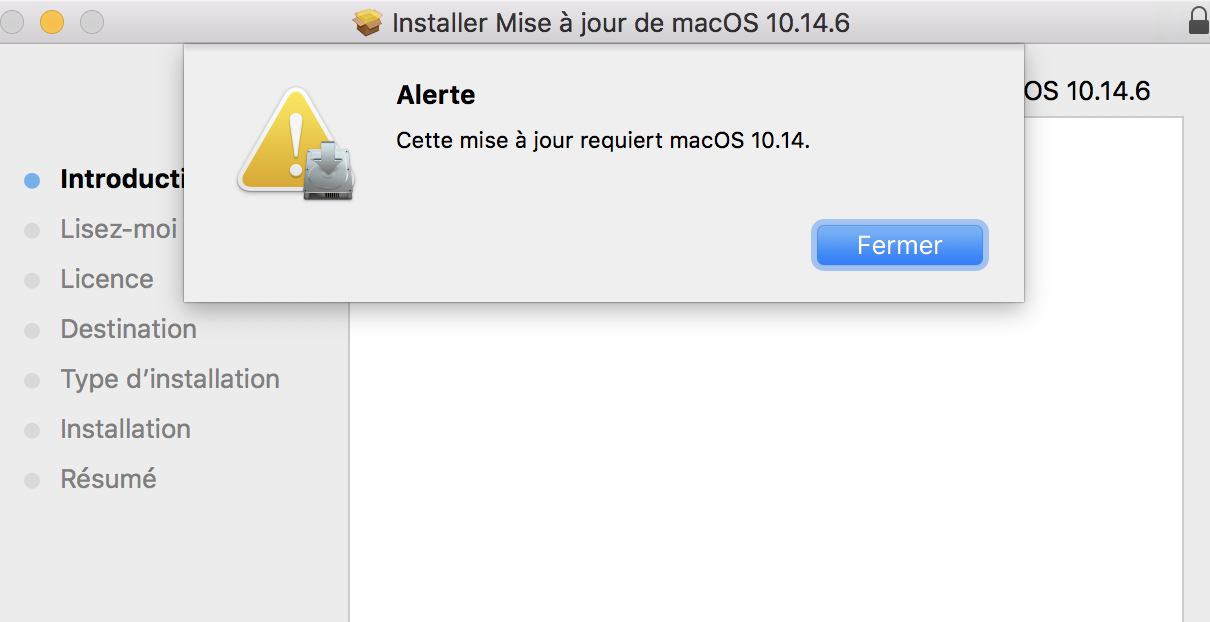1210x622 pixels.
Task: Click the gray zoom window button
Action: tap(91, 21)
